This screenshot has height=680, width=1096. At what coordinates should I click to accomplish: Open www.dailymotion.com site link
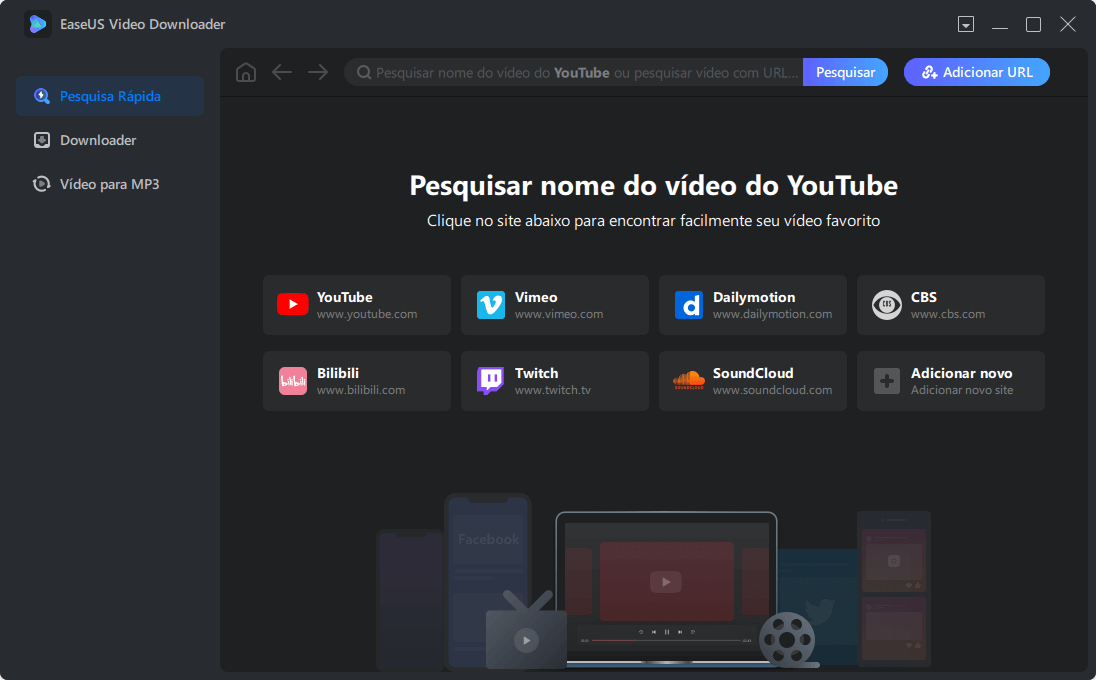tap(772, 314)
